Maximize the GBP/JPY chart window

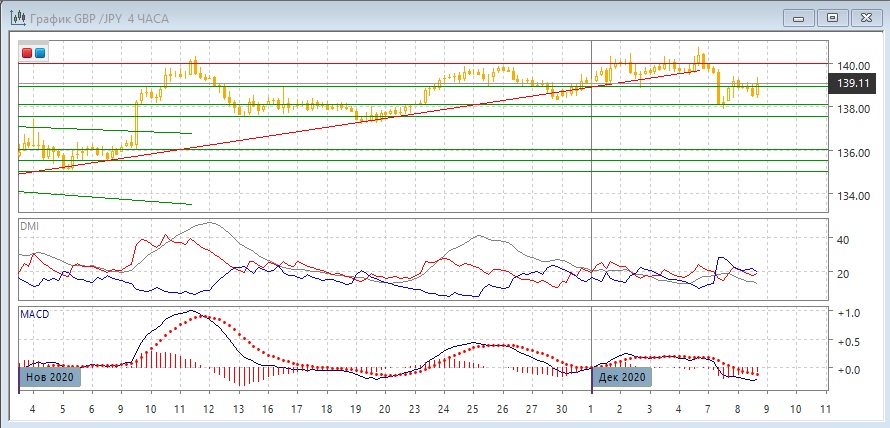click(831, 17)
